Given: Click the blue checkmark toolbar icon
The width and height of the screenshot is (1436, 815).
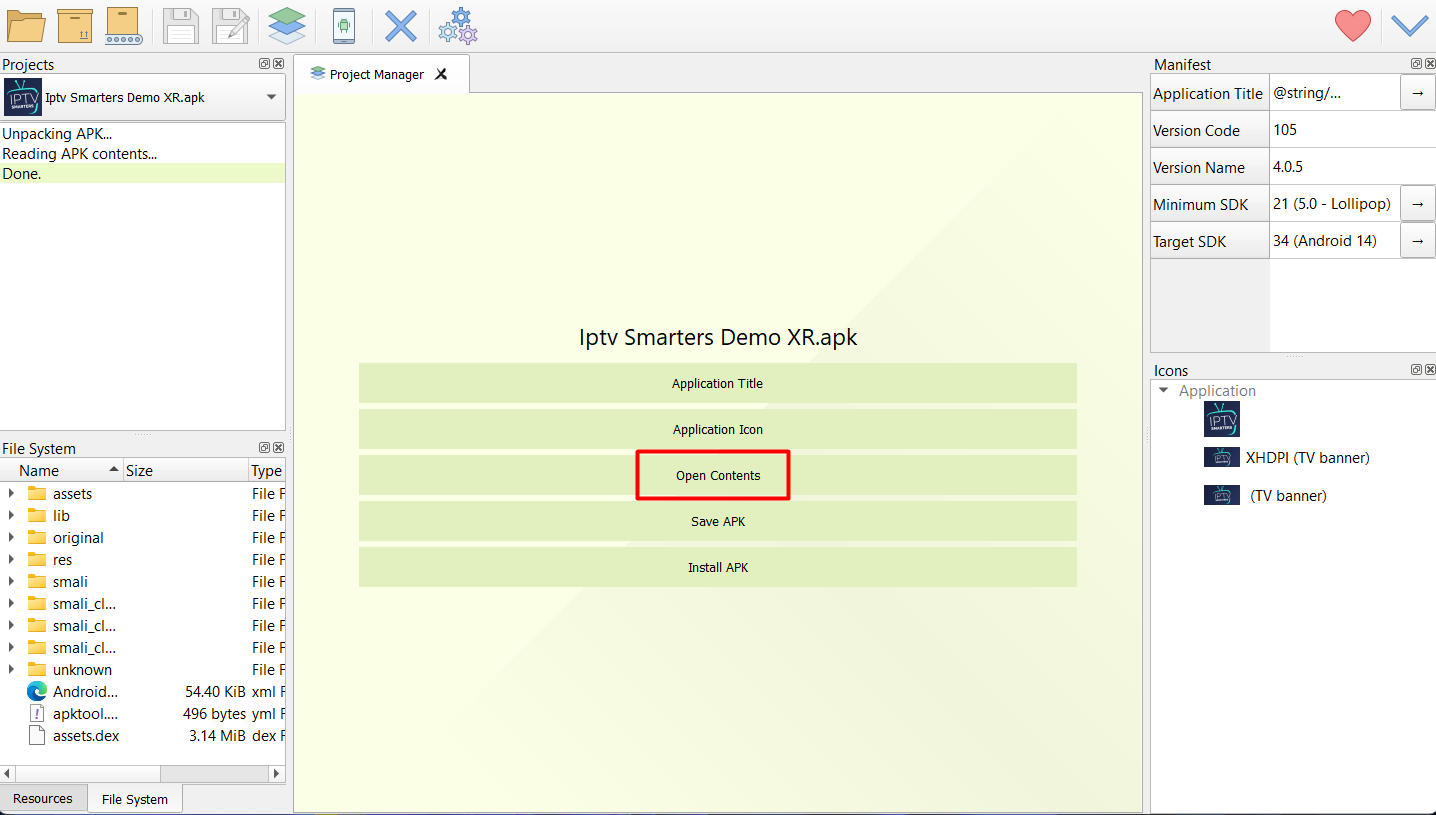Looking at the screenshot, I should [1410, 25].
